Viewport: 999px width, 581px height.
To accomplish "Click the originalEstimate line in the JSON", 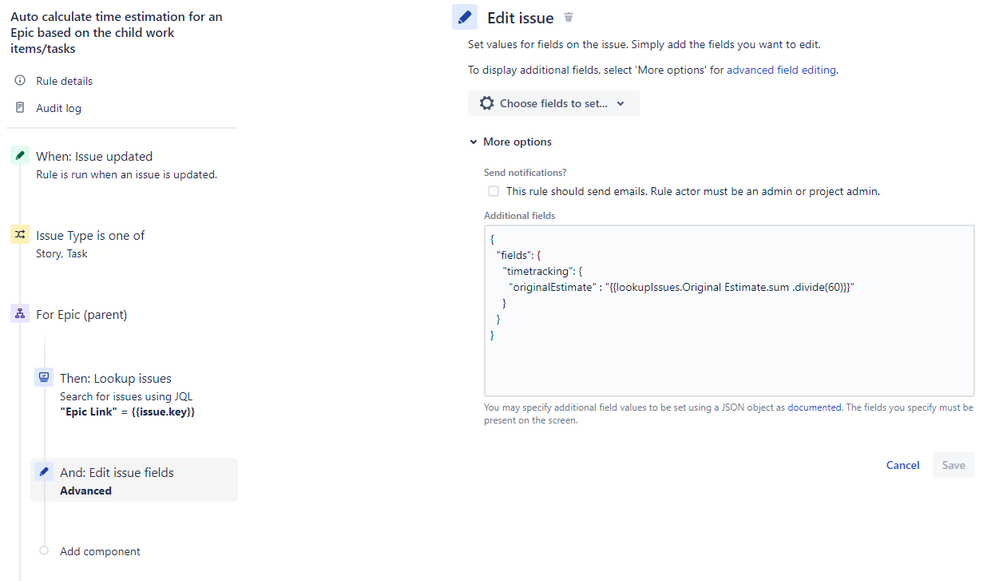I will pos(681,287).
